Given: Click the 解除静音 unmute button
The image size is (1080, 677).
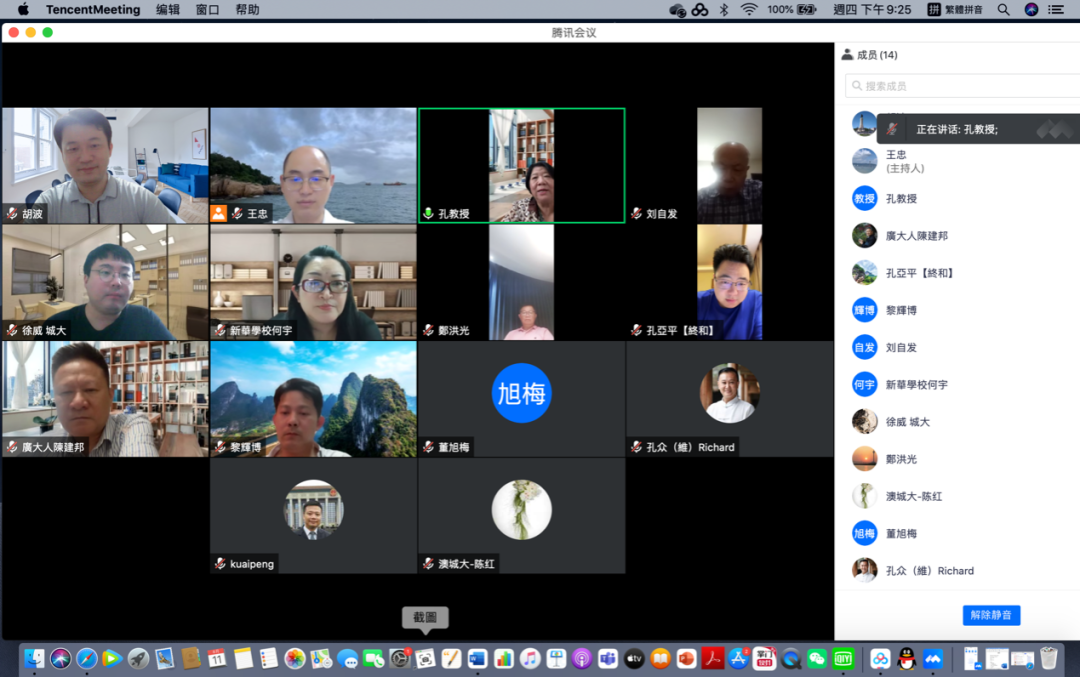Looking at the screenshot, I should [991, 615].
